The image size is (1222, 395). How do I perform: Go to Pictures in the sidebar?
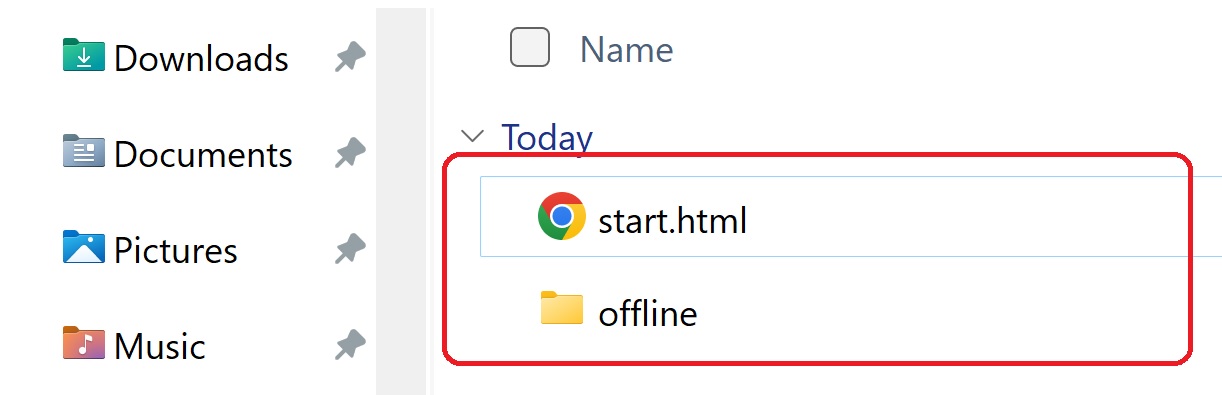(176, 250)
